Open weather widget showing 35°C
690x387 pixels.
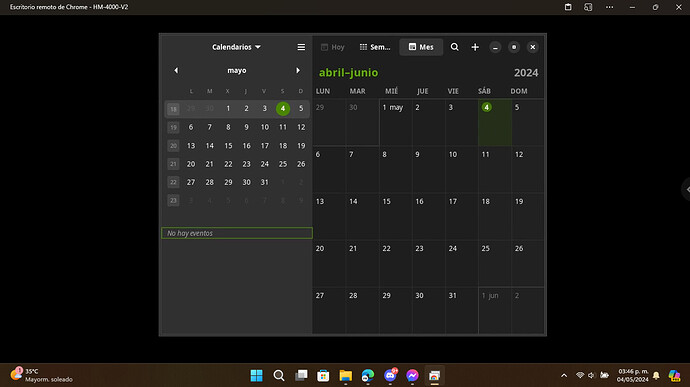(x=42, y=375)
